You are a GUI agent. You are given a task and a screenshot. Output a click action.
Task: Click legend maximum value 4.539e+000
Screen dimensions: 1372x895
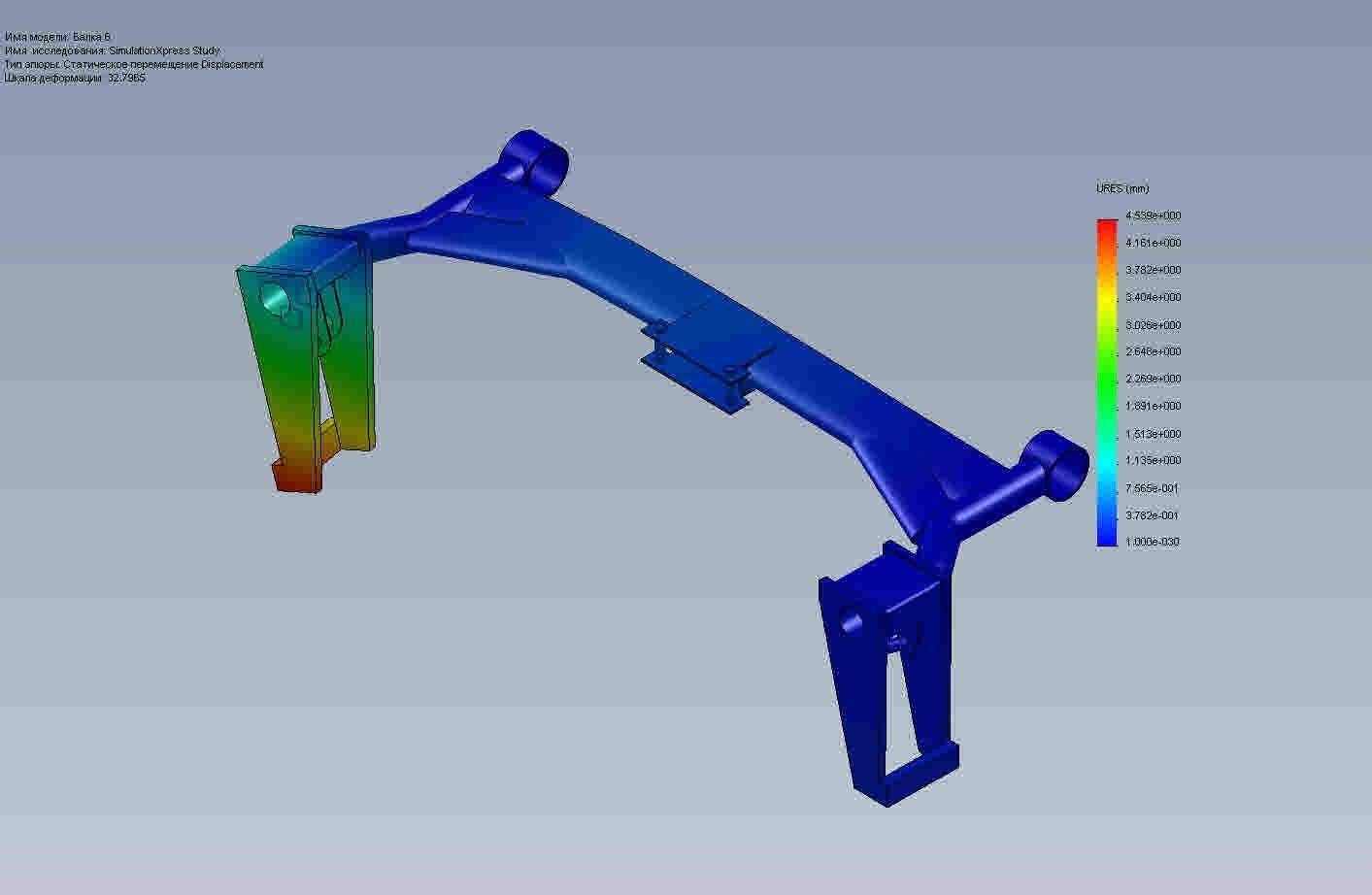(x=1154, y=215)
